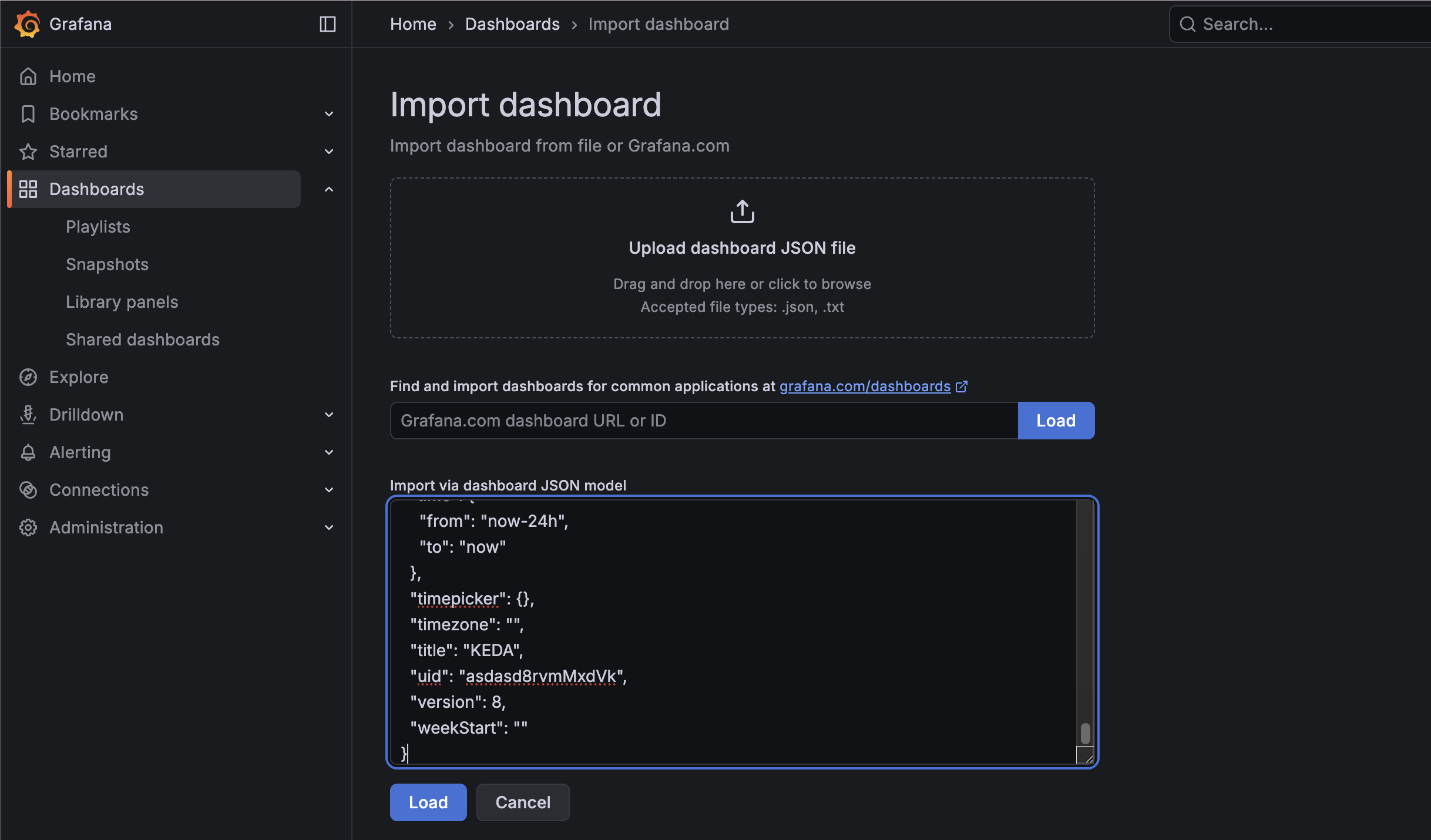Screen dimensions: 1431x840
Task: Open Library panels under Dashboards
Action: pos(122,302)
